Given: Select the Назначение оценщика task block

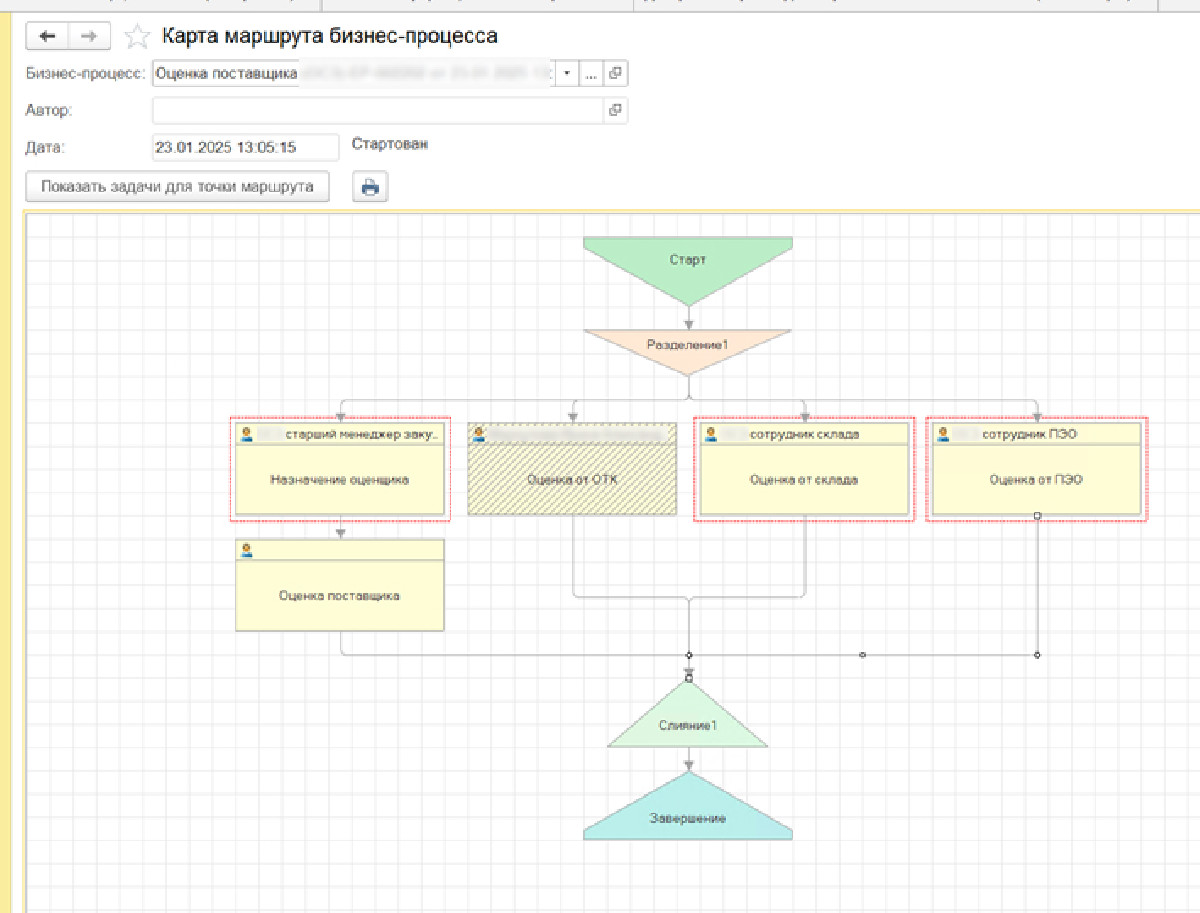Looking at the screenshot, I should point(340,480).
